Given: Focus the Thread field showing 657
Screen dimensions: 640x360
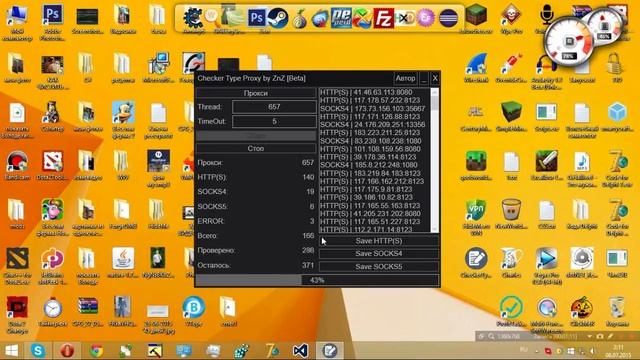Looking at the screenshot, I should [274, 107].
